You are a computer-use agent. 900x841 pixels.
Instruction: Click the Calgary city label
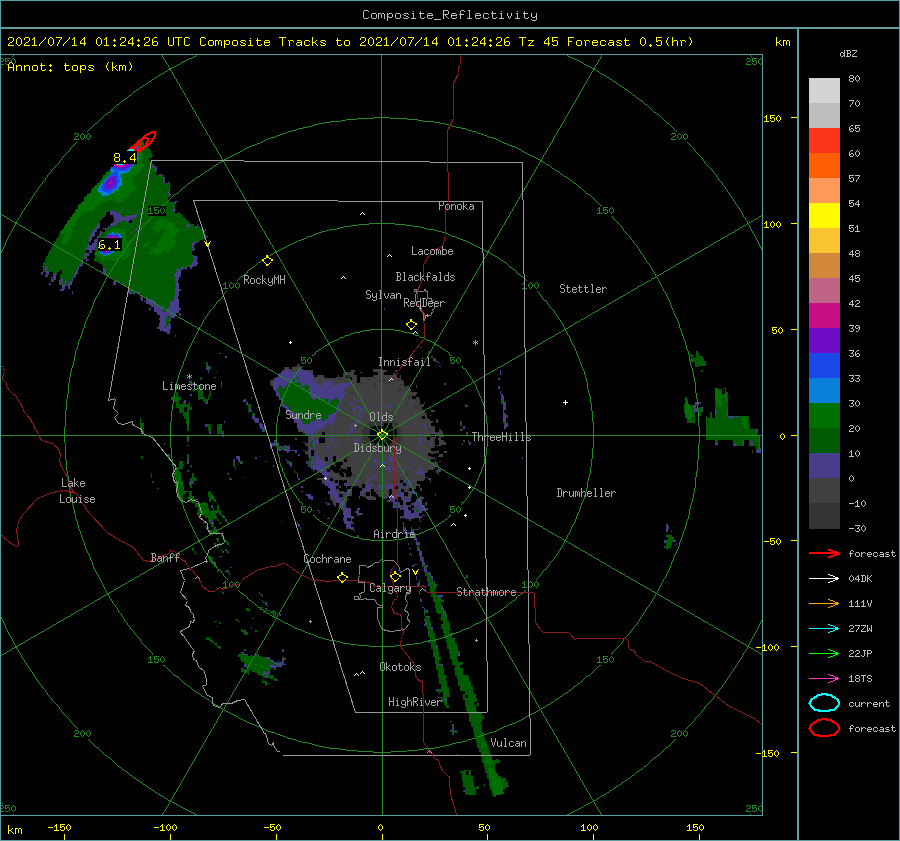click(390, 588)
